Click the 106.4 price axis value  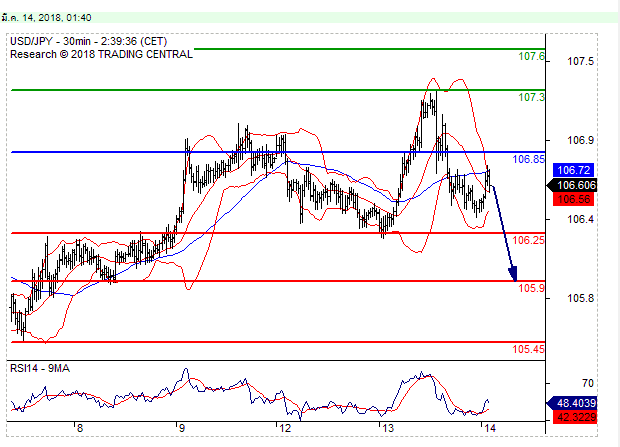coord(580,219)
